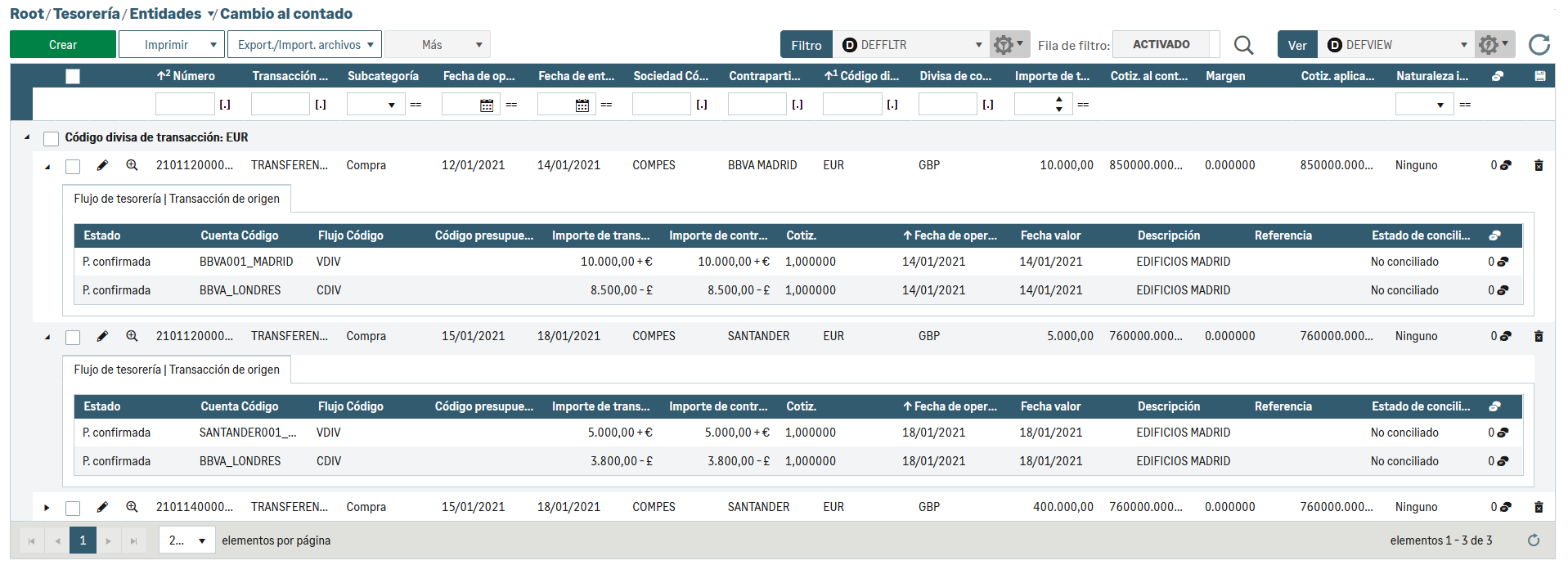Open details magnifier for BBVA MADRID row

(132, 165)
